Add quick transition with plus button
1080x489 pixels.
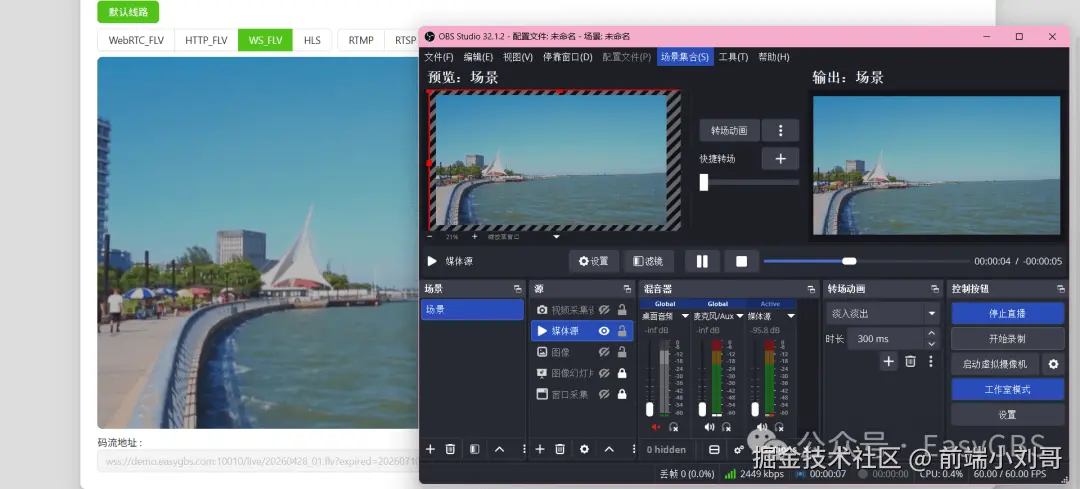tap(780, 158)
